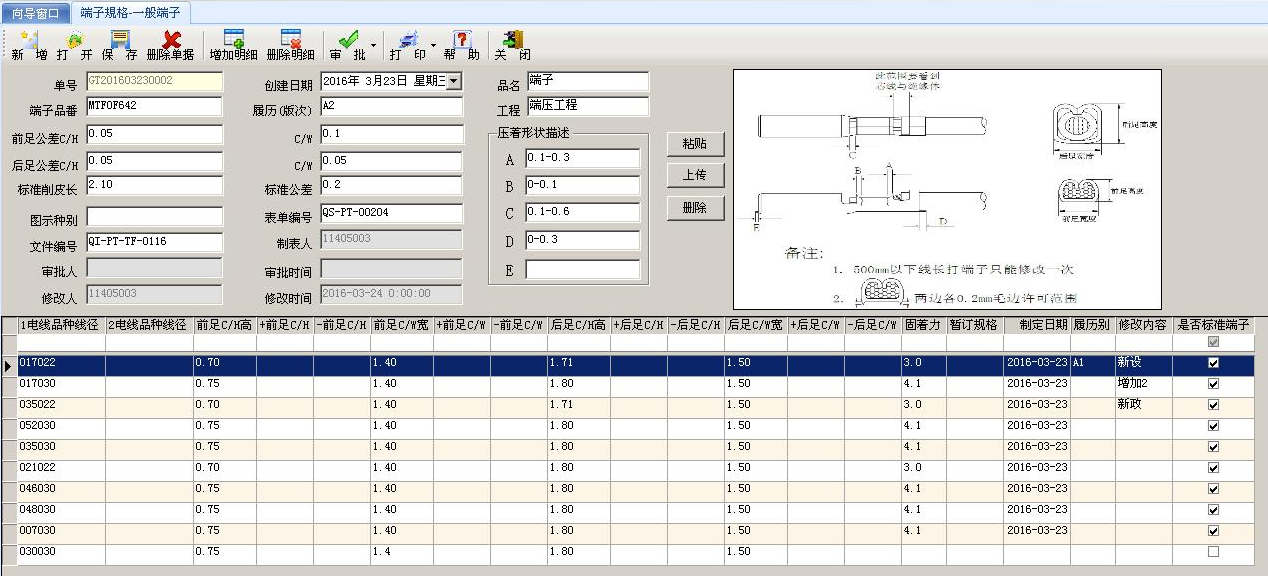Select the 端子规格-一般端子 tab
The image size is (1268, 576).
click(x=130, y=13)
